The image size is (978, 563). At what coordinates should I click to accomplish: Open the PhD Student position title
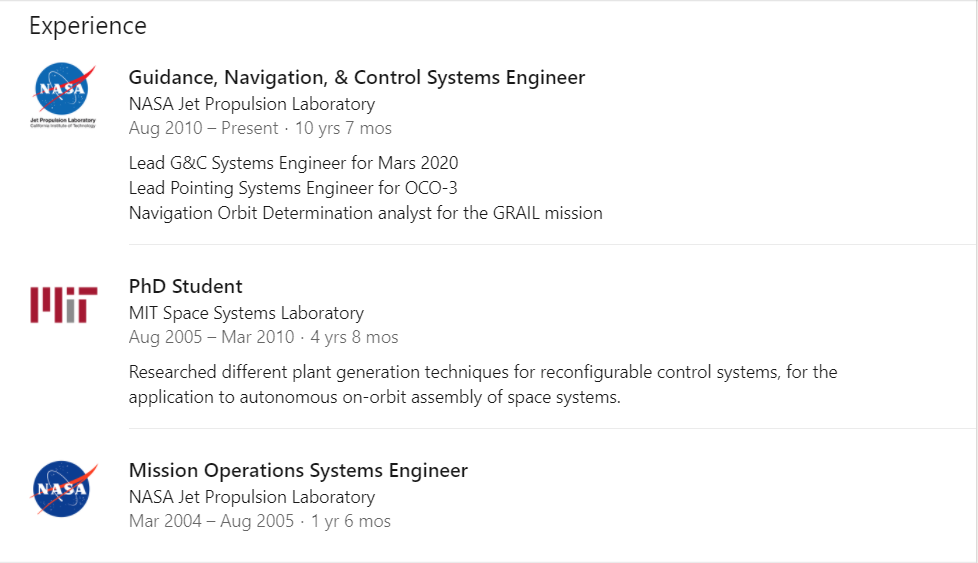click(186, 287)
